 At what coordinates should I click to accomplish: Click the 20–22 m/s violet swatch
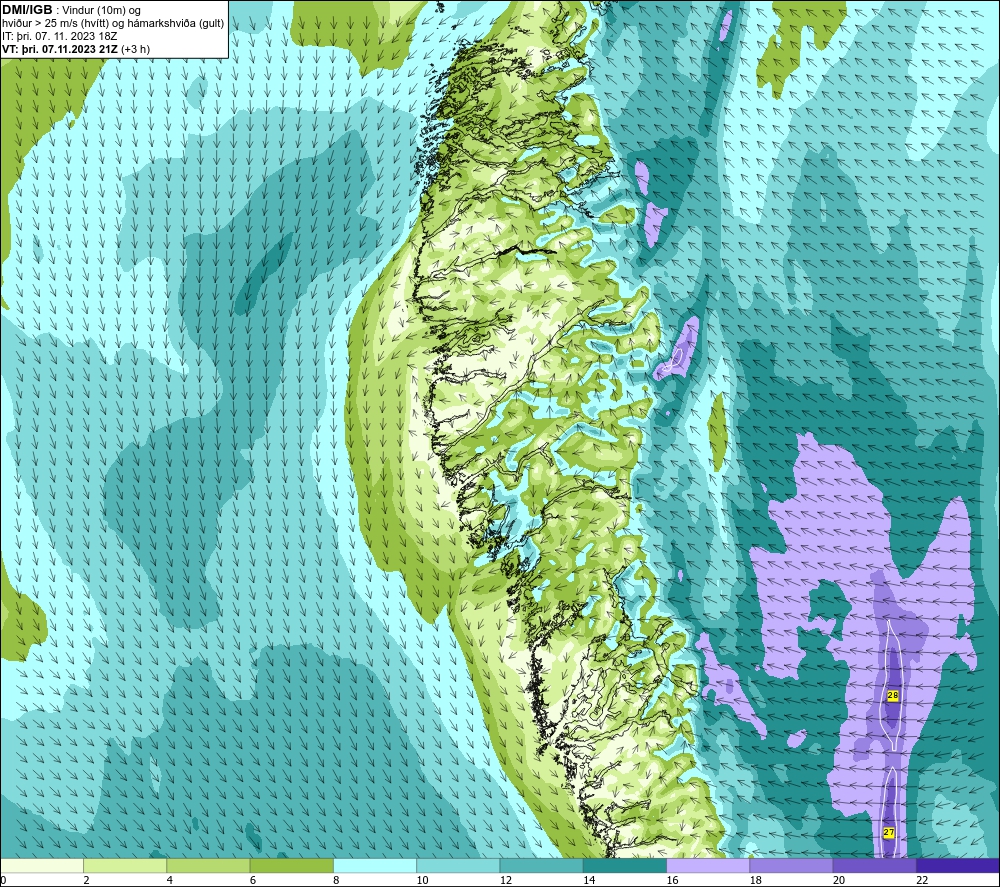[875, 865]
